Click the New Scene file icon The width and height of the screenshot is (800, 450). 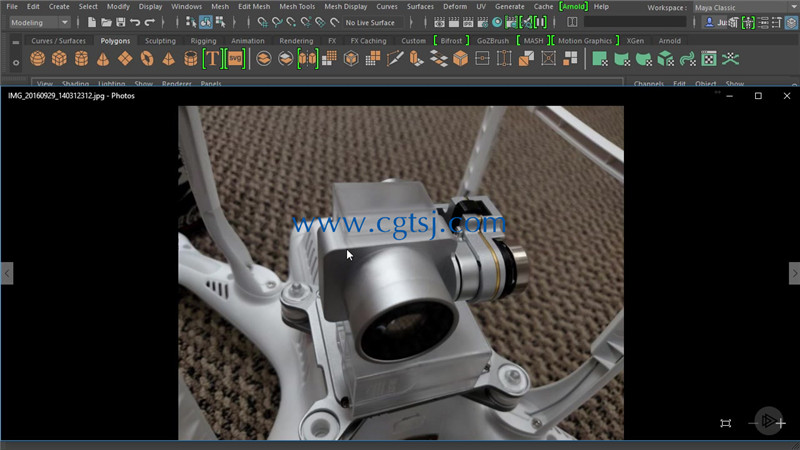[91, 22]
